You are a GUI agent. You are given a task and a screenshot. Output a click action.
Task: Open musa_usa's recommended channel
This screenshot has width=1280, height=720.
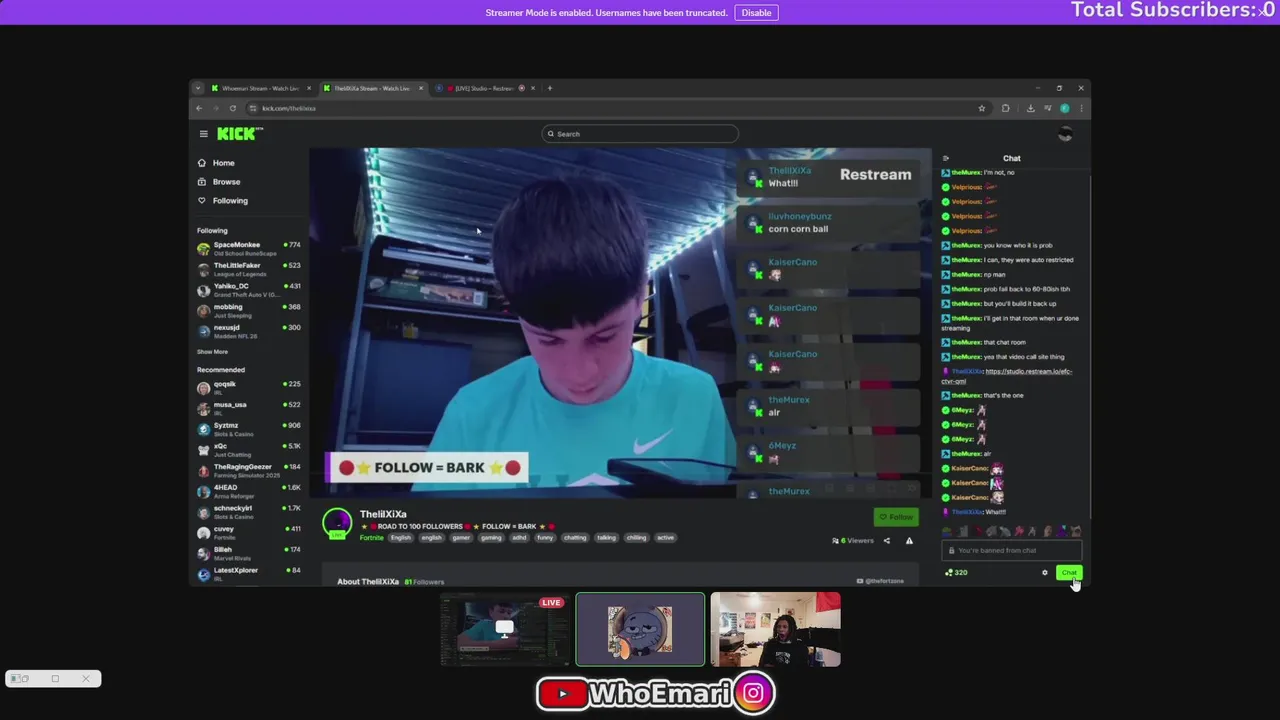(248, 407)
